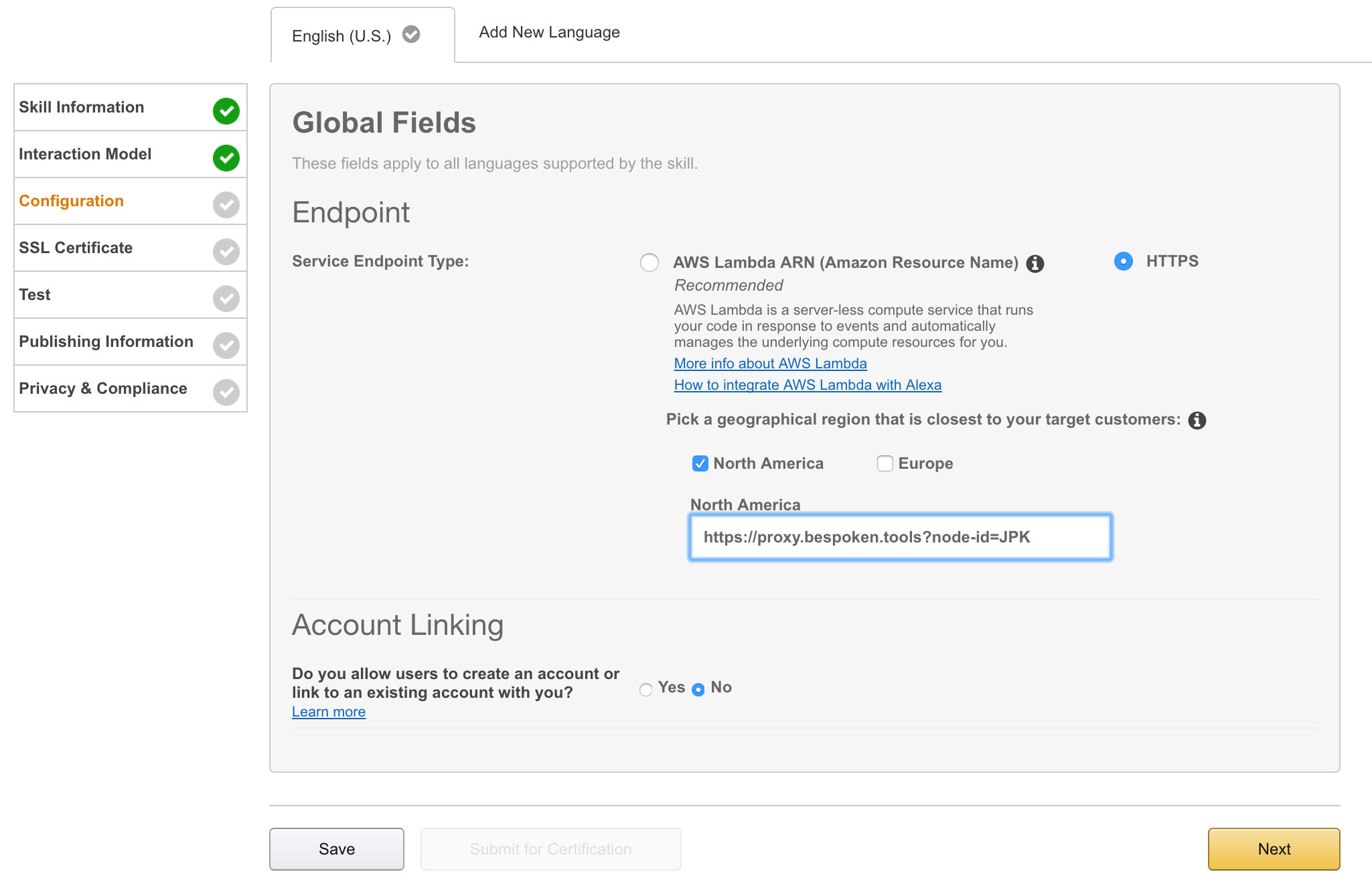
Task: Click info icon beside AWS Lambda ARN
Action: click(1035, 264)
